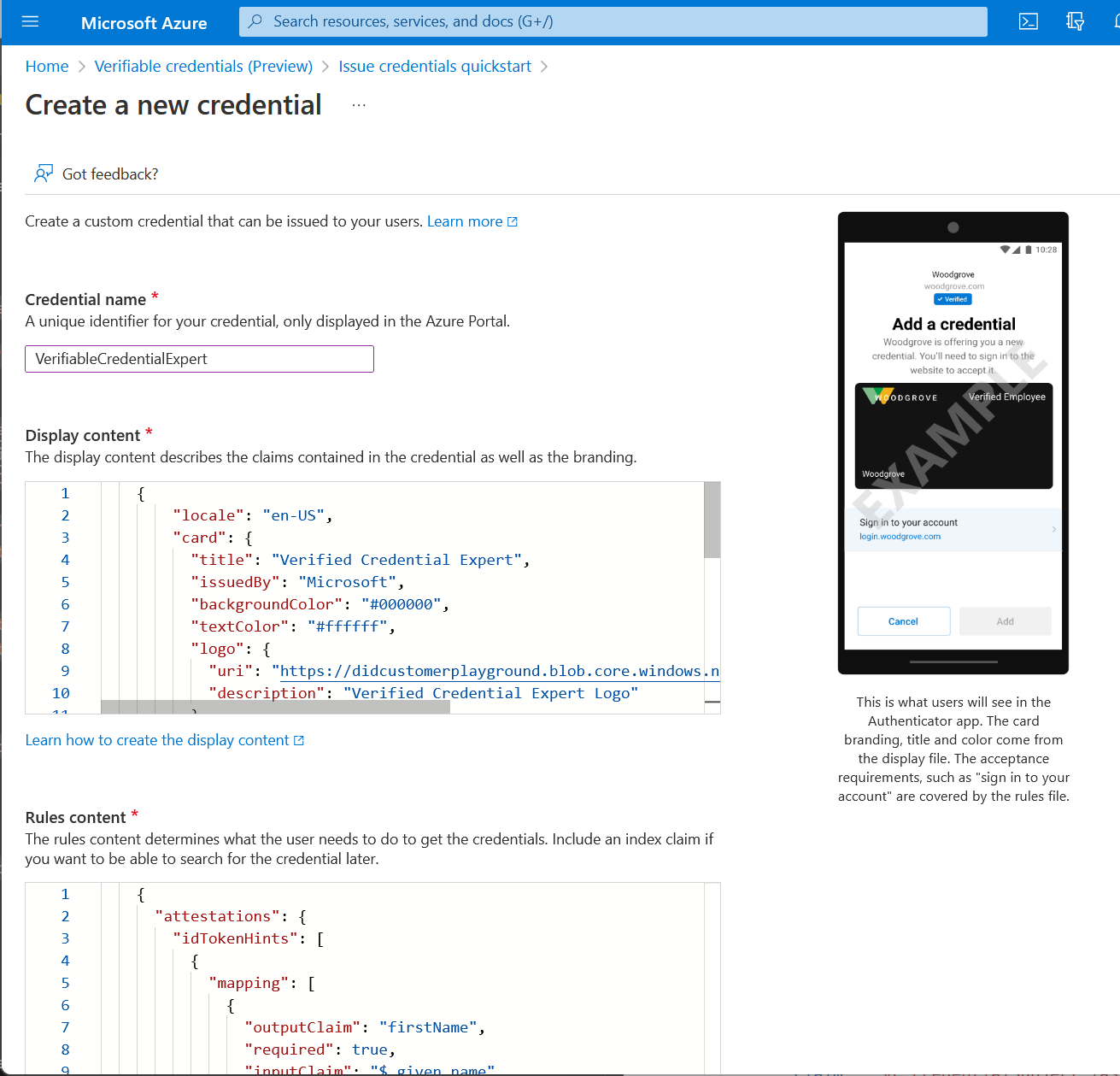Open the hamburger portal menu
The width and height of the screenshot is (1120, 1076).
coord(30,21)
